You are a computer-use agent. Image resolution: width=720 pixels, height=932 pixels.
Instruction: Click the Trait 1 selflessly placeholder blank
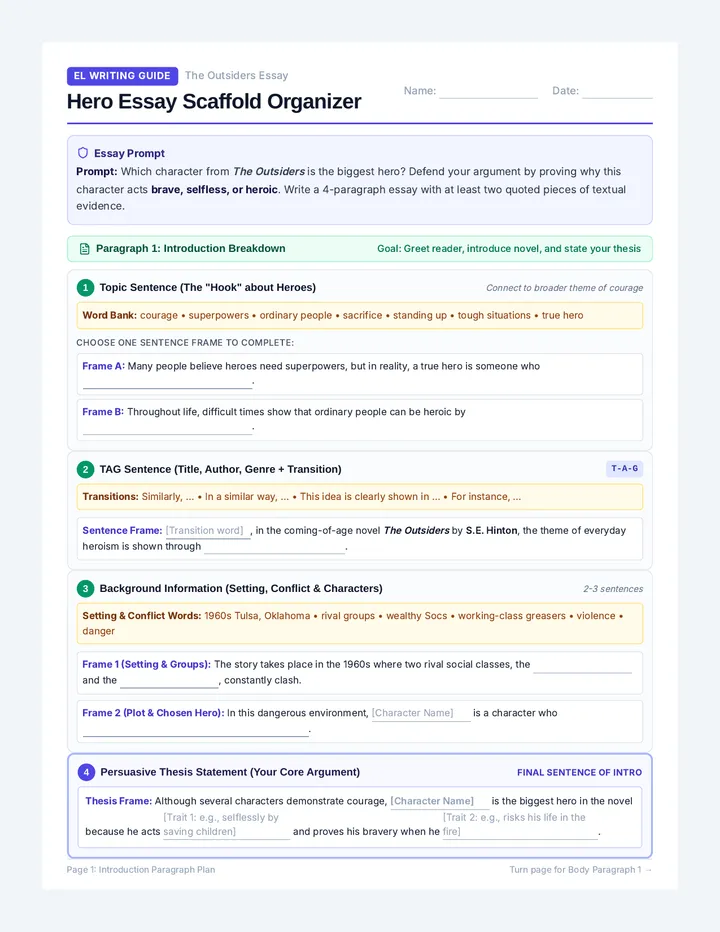227,825
